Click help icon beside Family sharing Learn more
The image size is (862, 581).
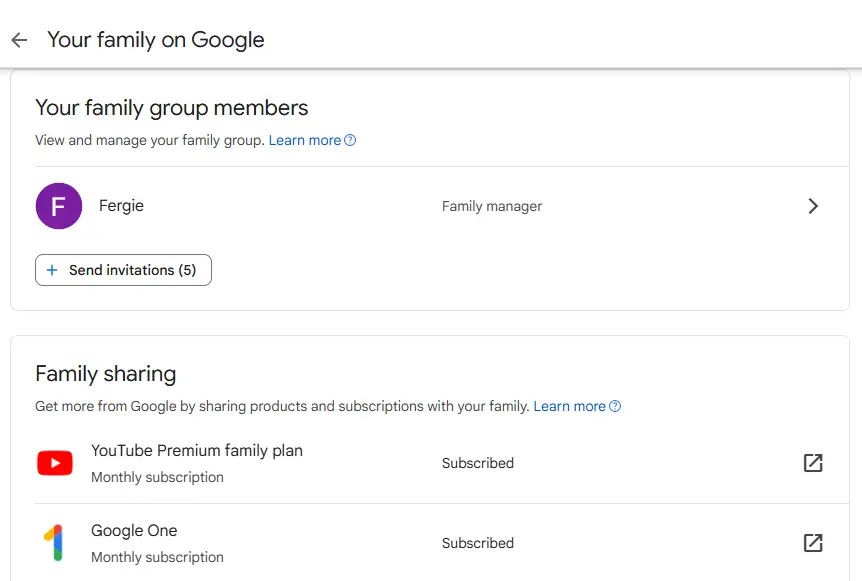tap(615, 406)
